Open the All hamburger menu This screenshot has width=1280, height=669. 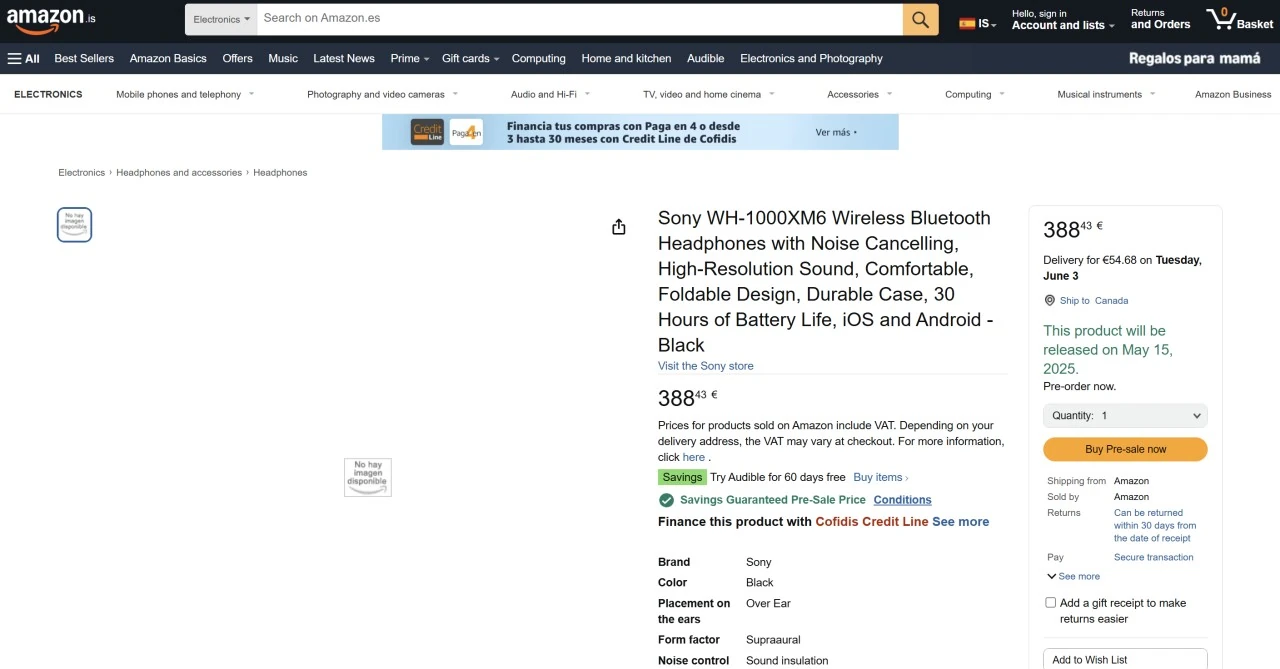tap(23, 58)
